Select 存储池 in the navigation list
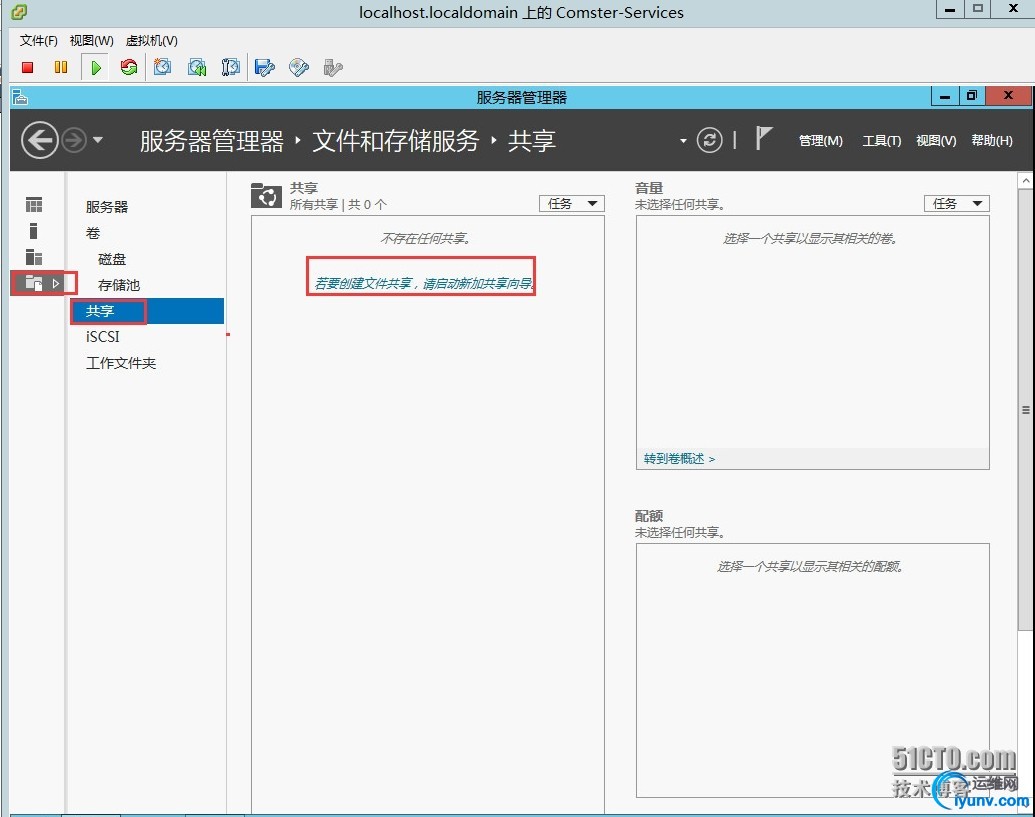Screen dimensions: 1035x817 click(x=119, y=285)
